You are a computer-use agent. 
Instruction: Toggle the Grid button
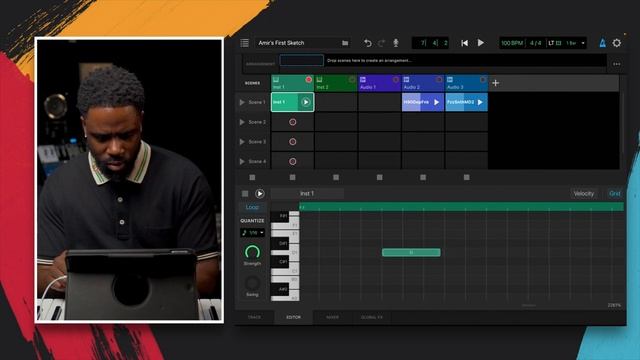point(614,193)
